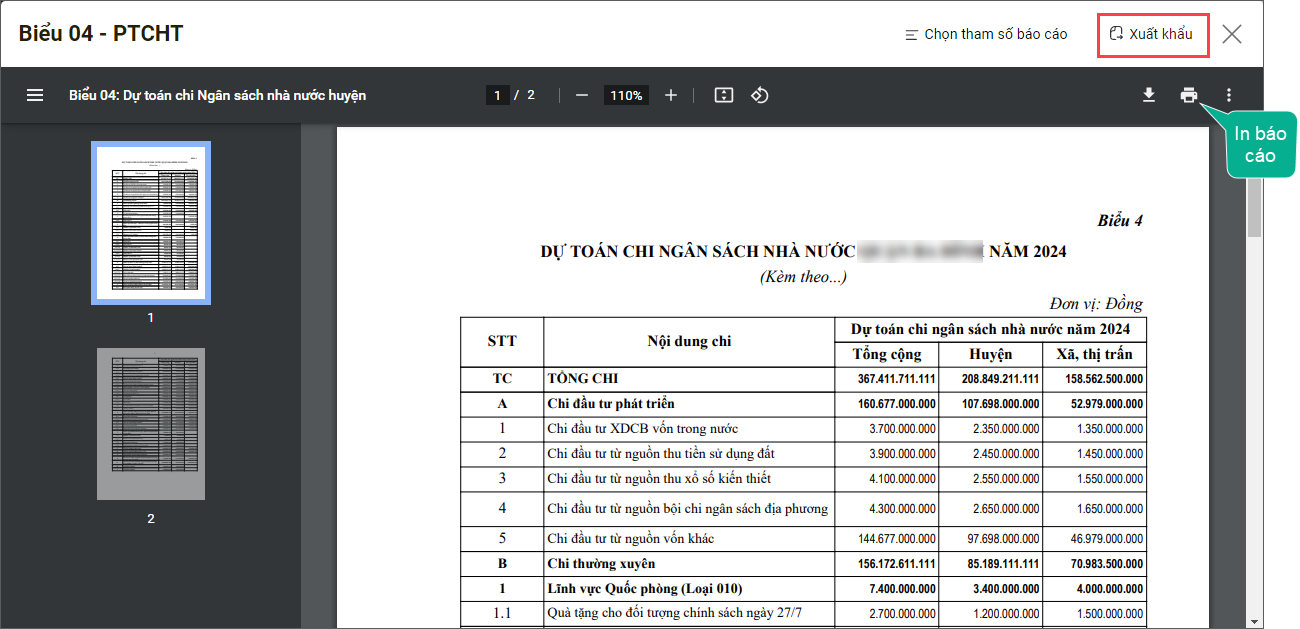Click the In báo cáo tooltip label

tap(1260, 145)
